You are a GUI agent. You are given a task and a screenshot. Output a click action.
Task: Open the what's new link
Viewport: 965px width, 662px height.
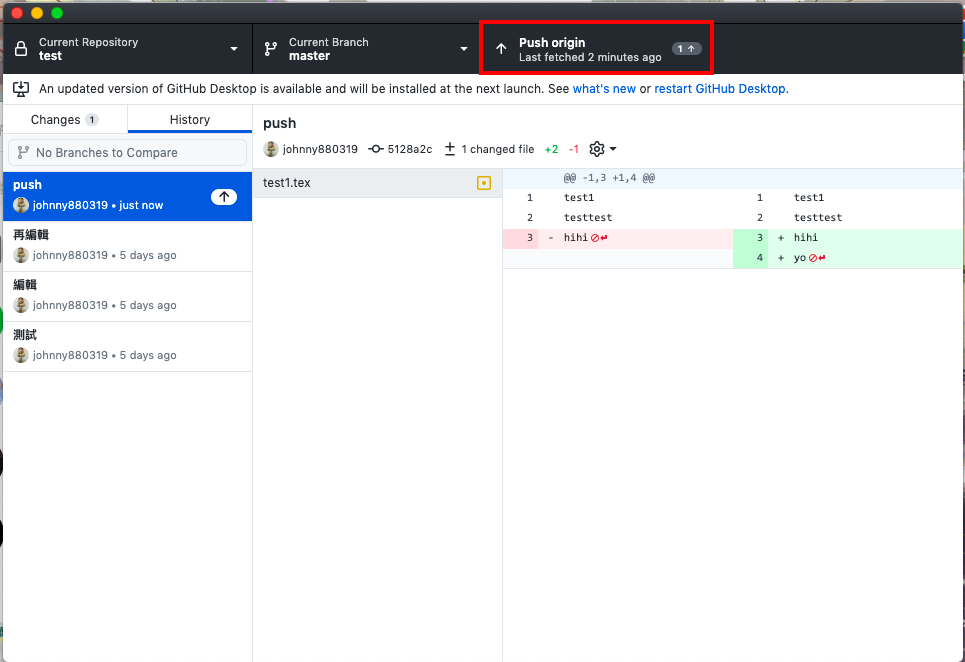(x=604, y=89)
